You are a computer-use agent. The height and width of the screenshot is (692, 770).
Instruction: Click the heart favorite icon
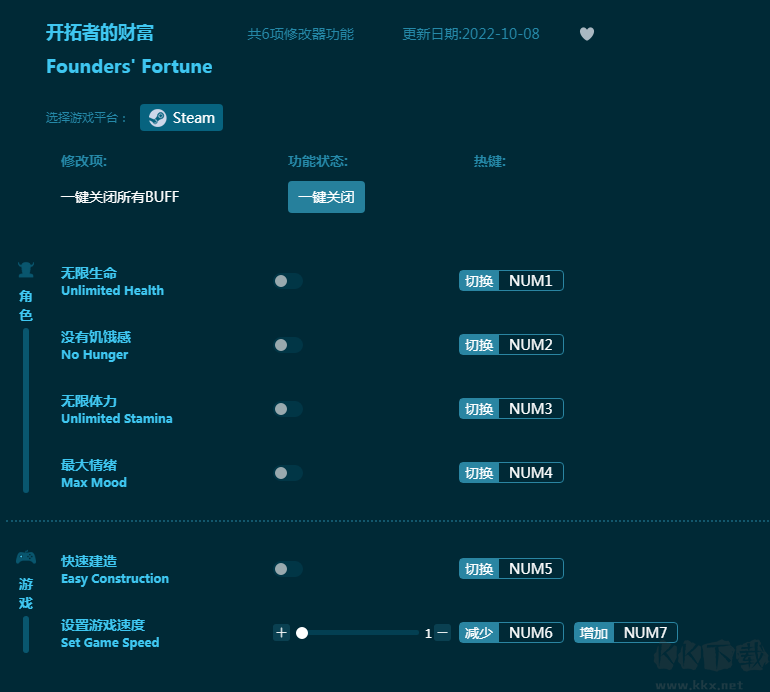587,34
